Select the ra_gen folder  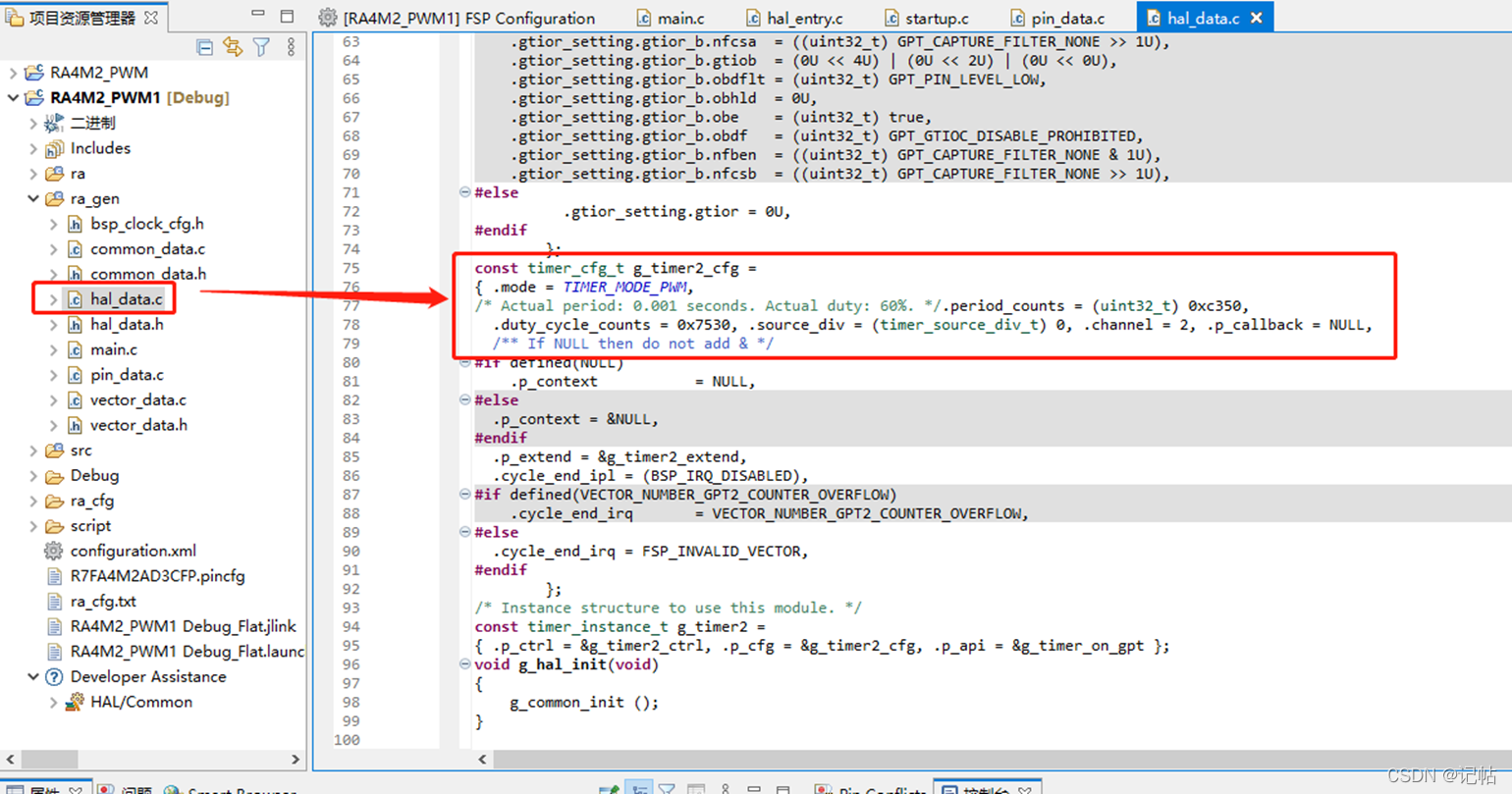(94, 198)
